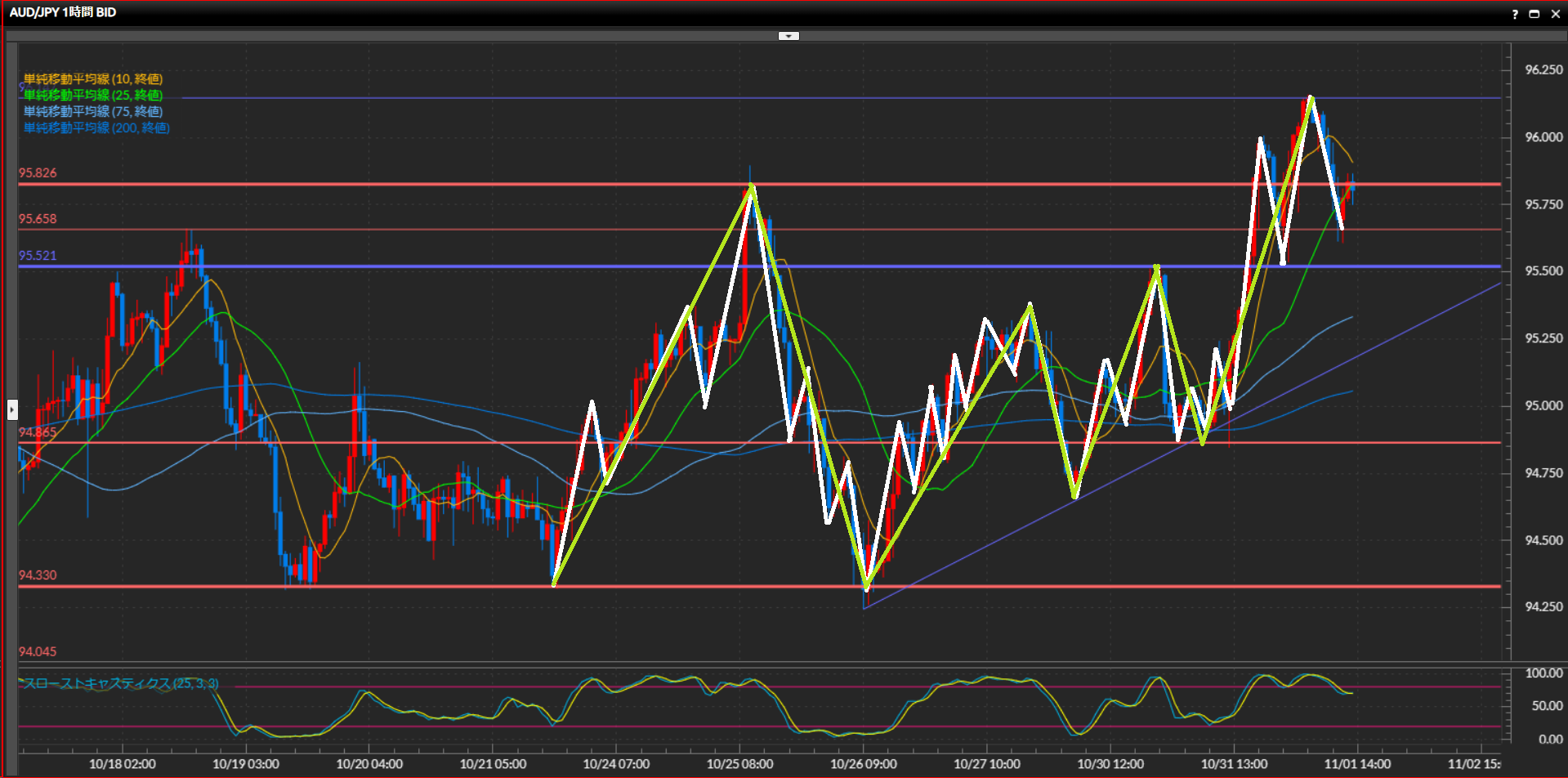1568x778 pixels.
Task: Select the 94.865 support line label
Action: tap(38, 432)
